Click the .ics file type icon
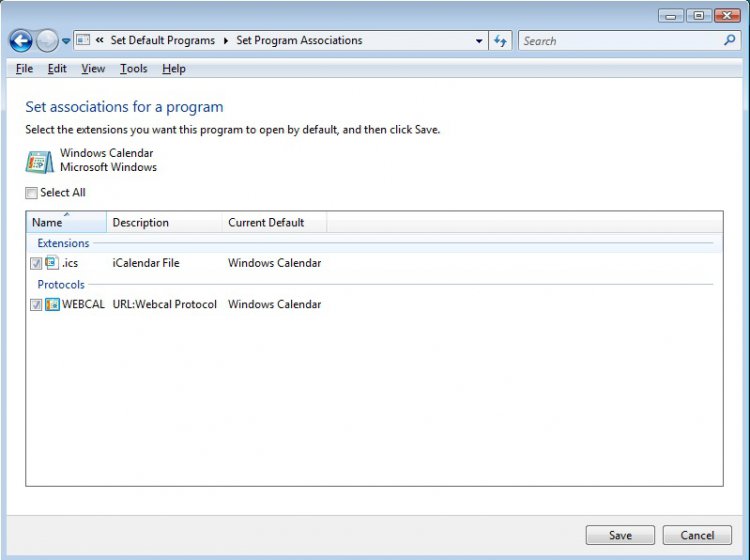The width and height of the screenshot is (750, 560). click(x=52, y=262)
